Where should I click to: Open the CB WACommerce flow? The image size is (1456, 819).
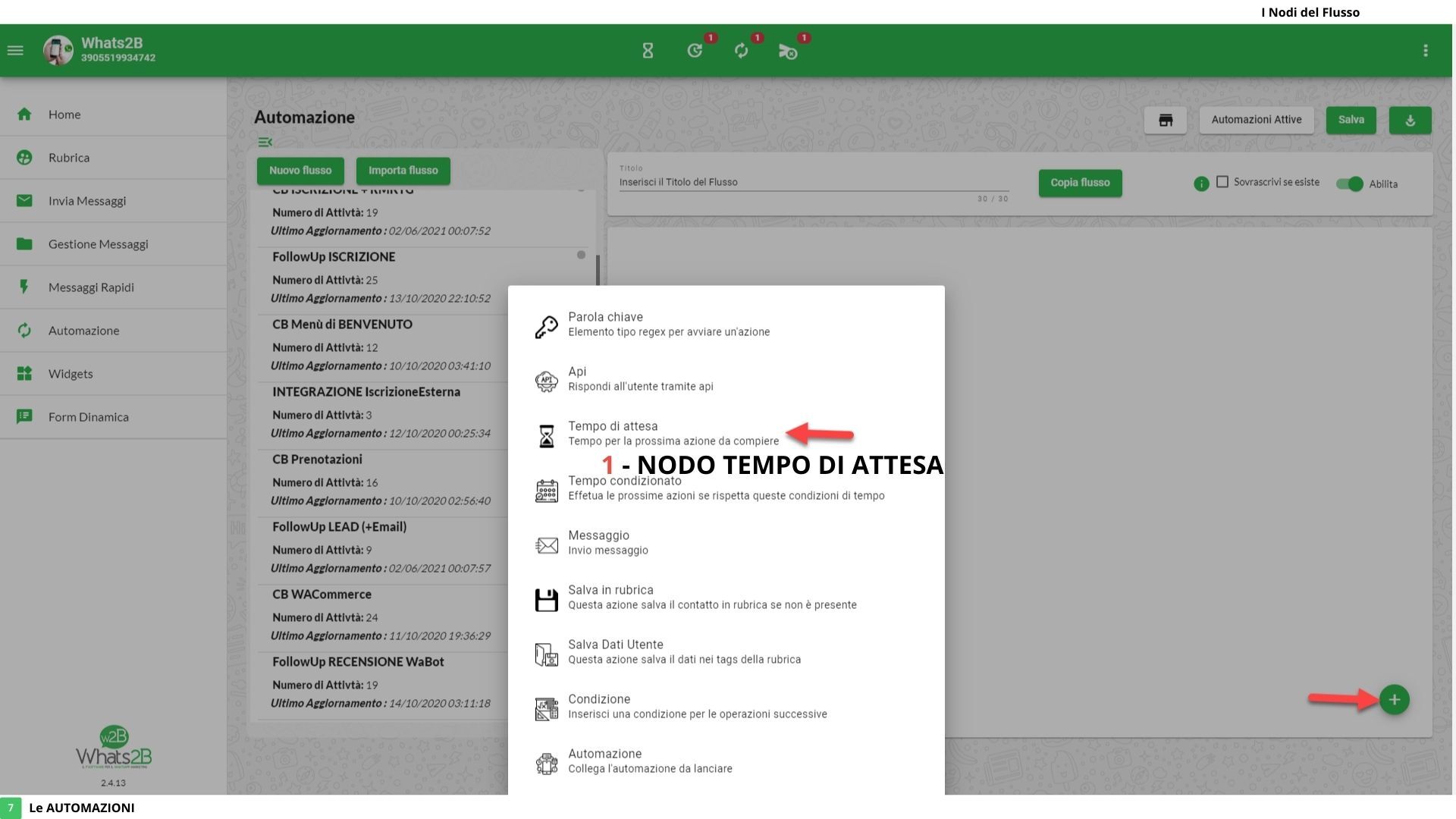[x=382, y=618]
